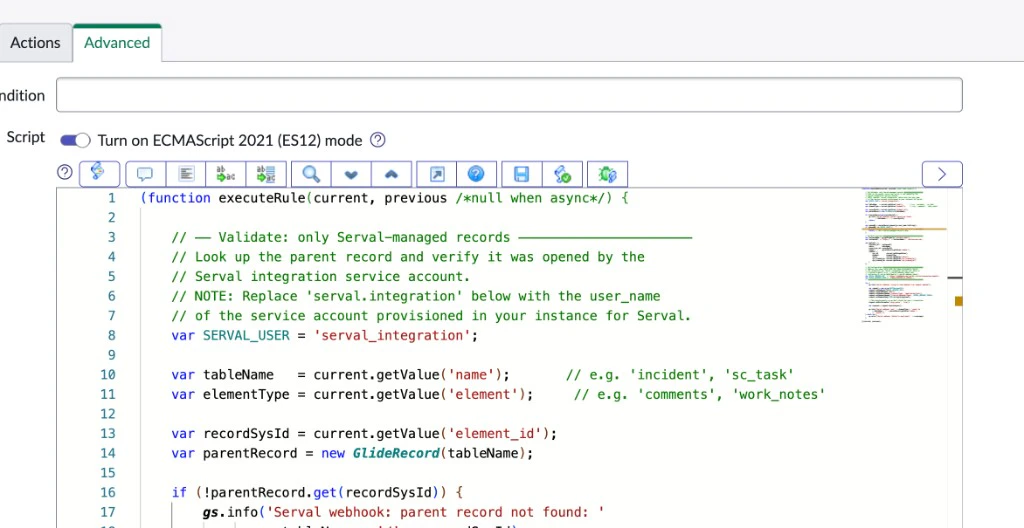This screenshot has width=1024, height=528.
Task: Click help icon left of editor toolbar
Action: tap(65, 172)
